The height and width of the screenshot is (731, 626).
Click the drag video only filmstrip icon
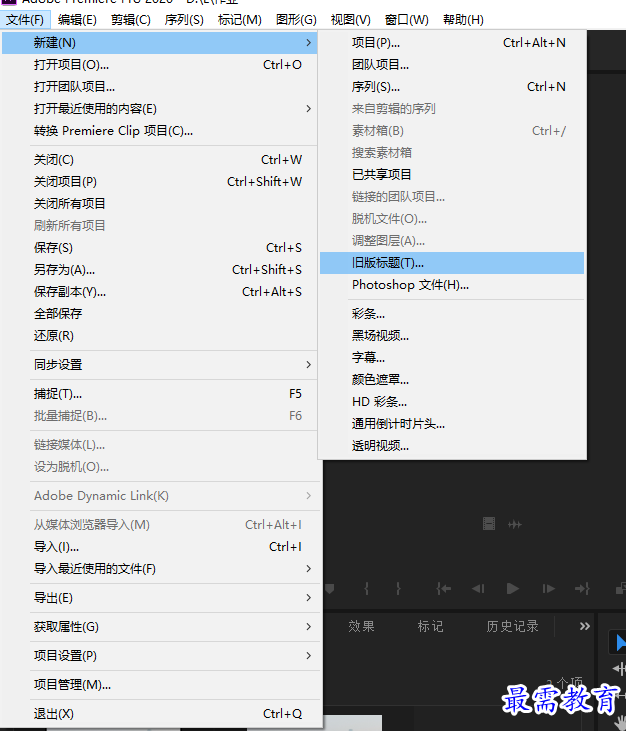tap(488, 524)
